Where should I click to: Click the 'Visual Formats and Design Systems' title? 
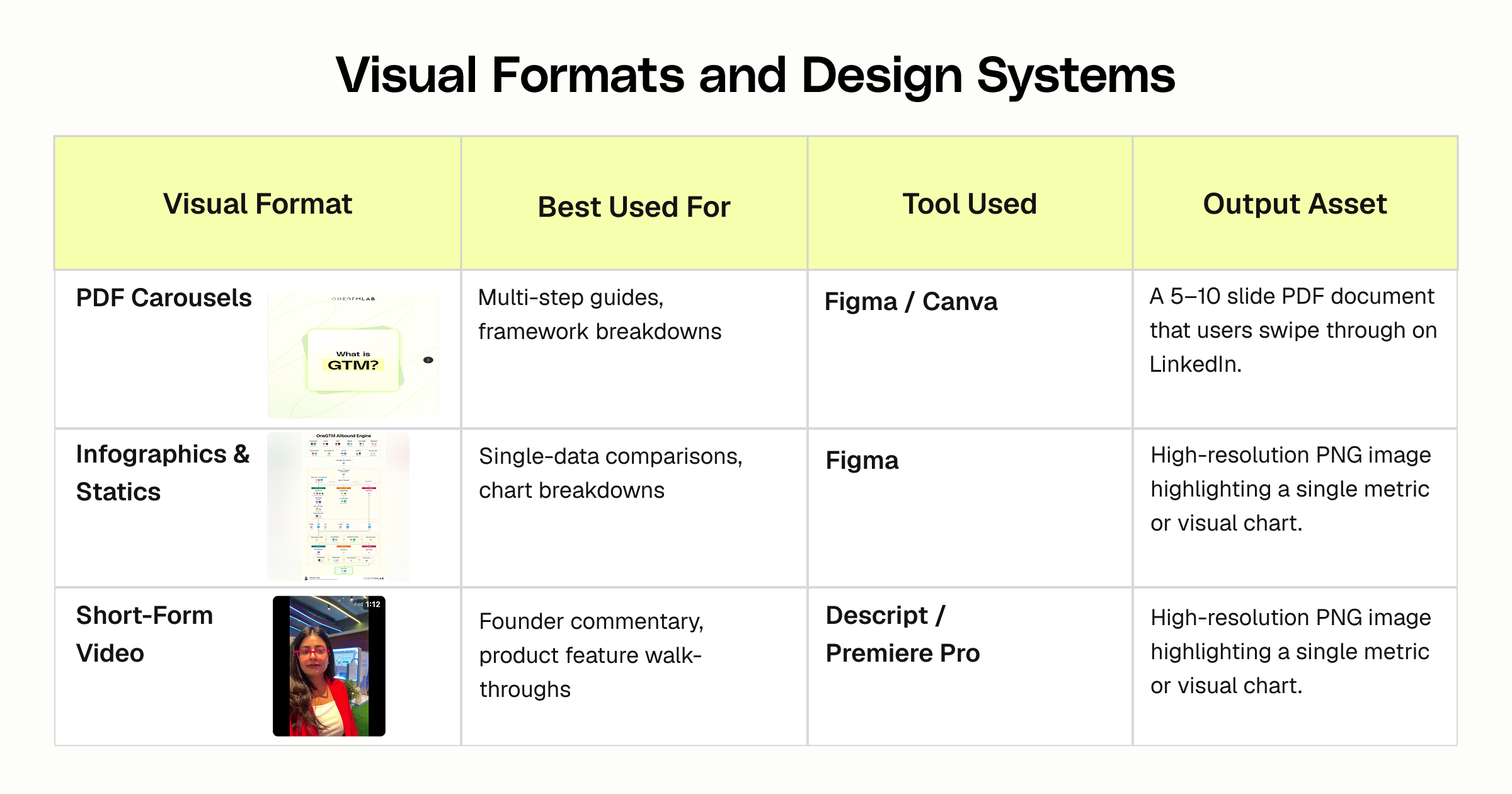(x=755, y=75)
